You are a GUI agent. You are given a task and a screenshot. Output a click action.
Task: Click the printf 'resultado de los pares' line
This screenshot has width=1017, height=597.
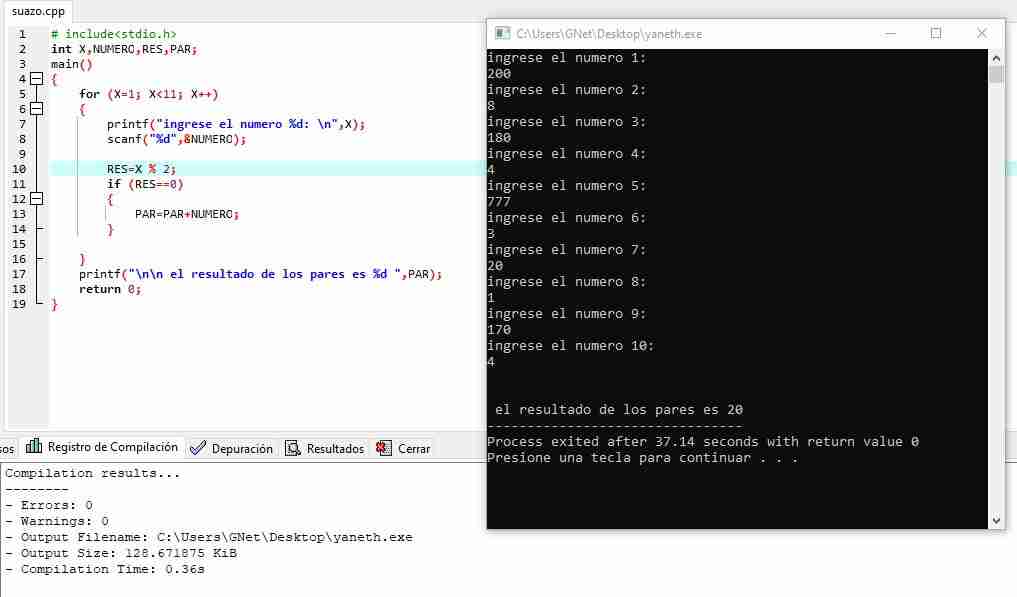pos(261,274)
